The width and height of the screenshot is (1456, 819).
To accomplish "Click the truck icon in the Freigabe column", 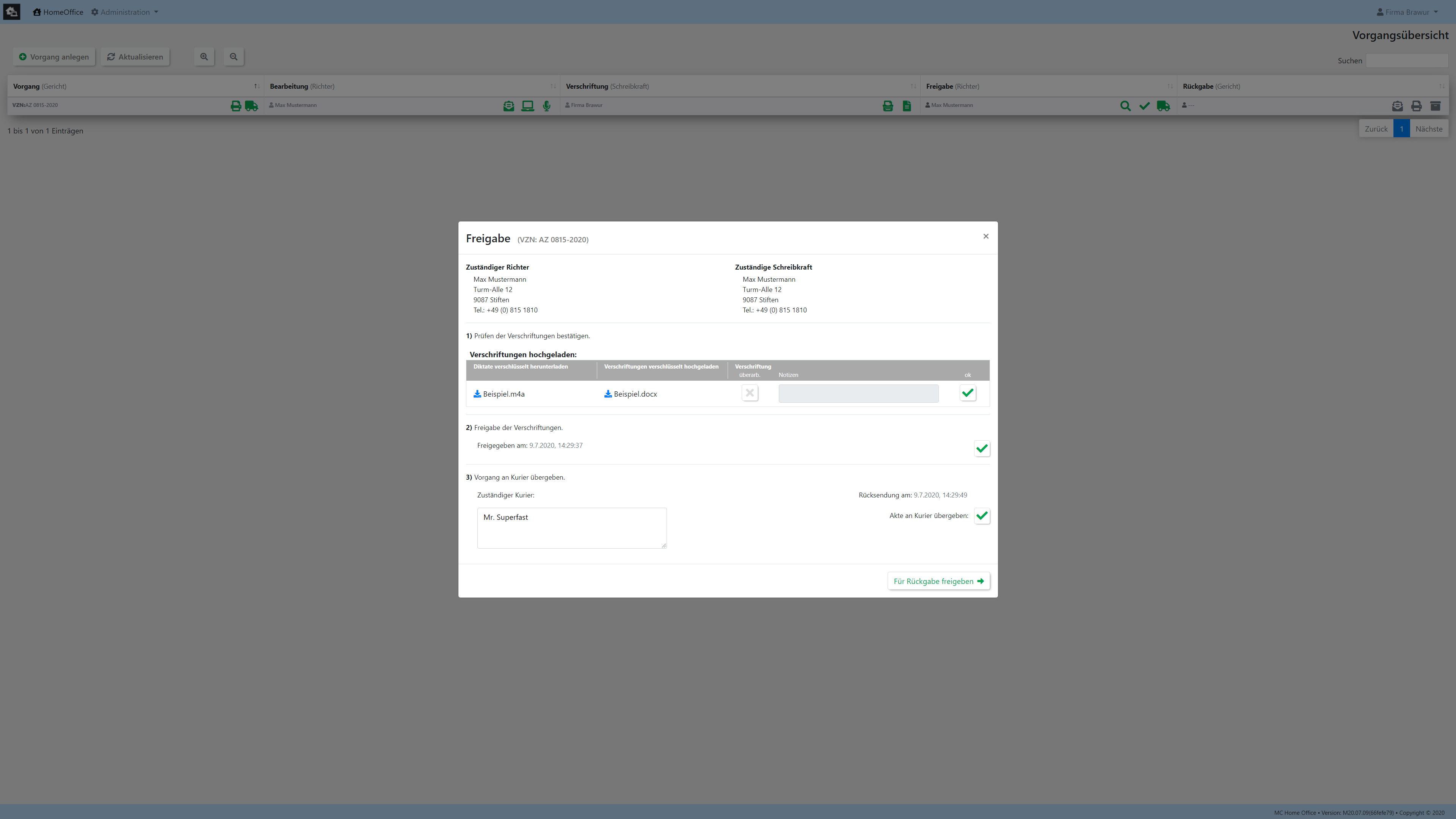I will [x=1163, y=106].
